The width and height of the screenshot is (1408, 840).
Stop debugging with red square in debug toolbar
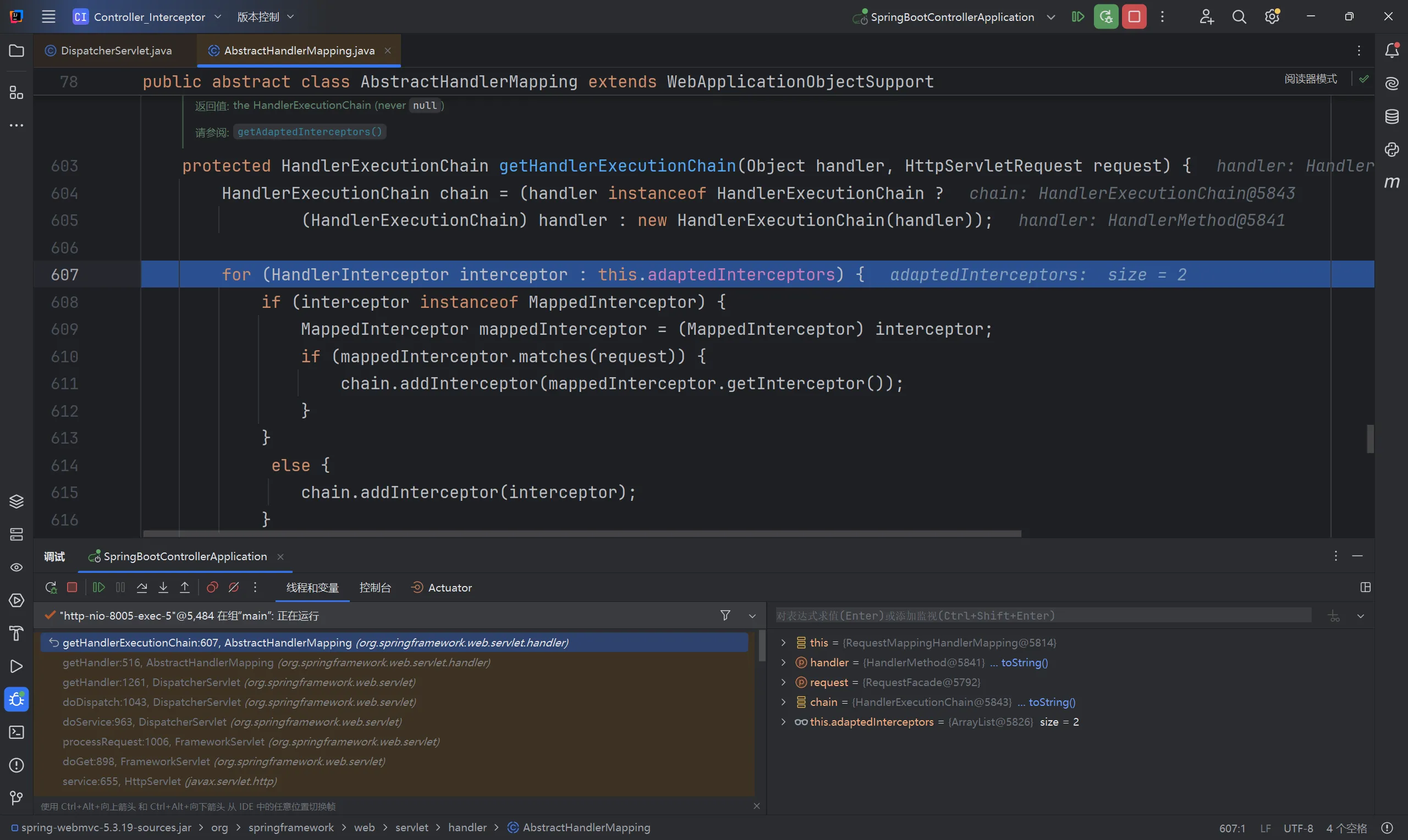click(72, 588)
